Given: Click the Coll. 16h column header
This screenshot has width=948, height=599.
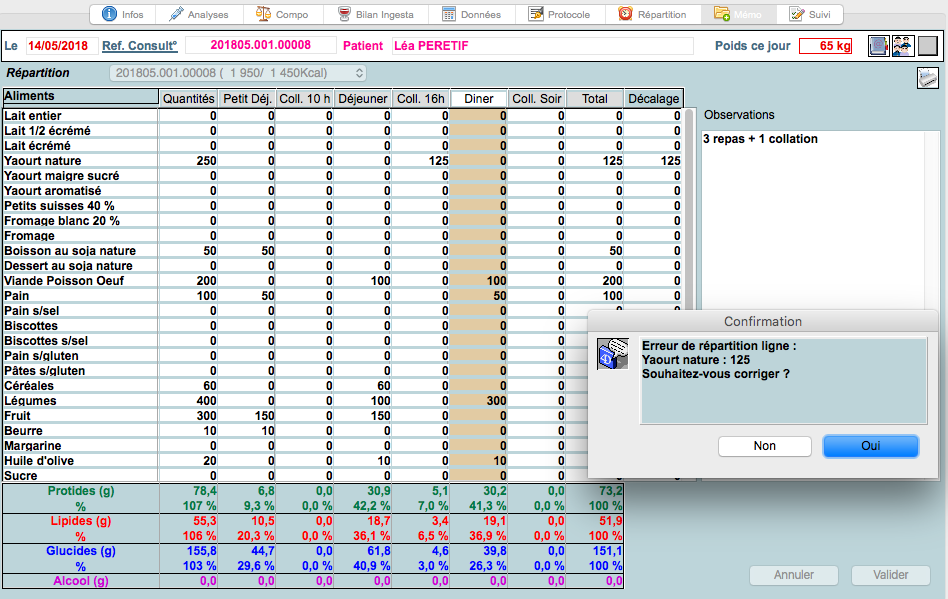Looking at the screenshot, I should point(421,99).
